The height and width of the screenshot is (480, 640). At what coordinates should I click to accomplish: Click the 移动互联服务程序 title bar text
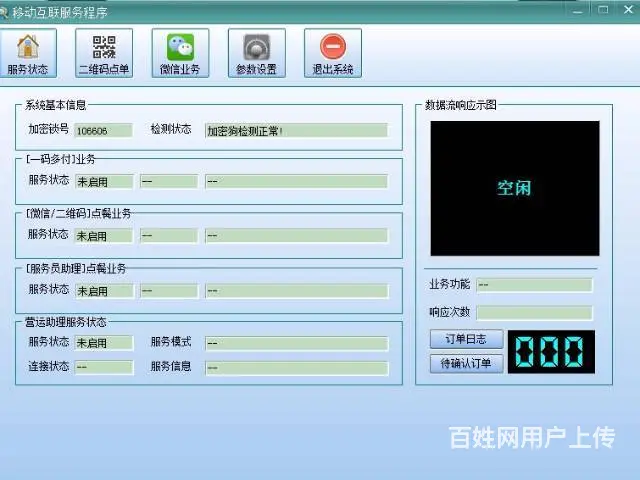point(60,13)
